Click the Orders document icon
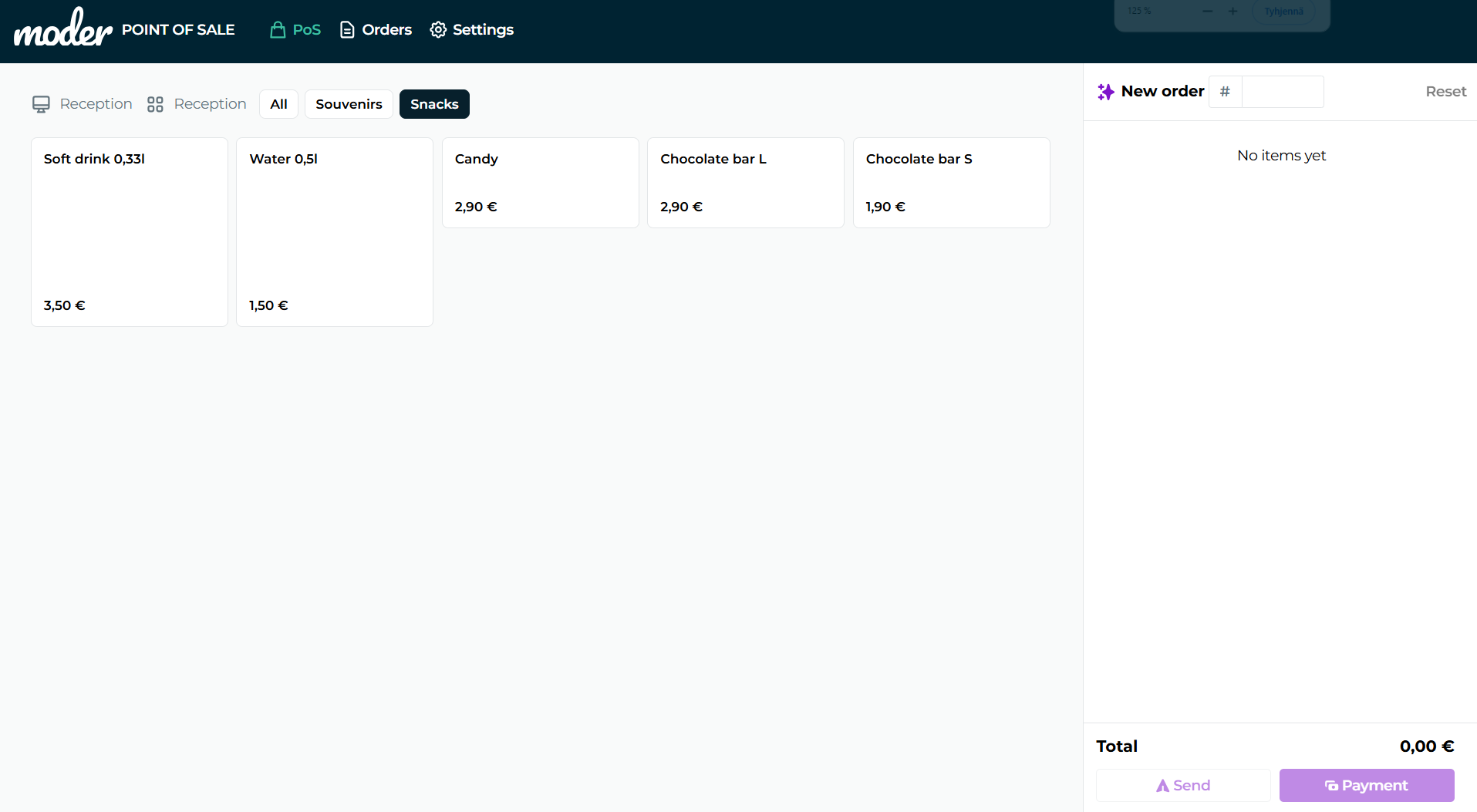The width and height of the screenshot is (1477, 812). 347,29
